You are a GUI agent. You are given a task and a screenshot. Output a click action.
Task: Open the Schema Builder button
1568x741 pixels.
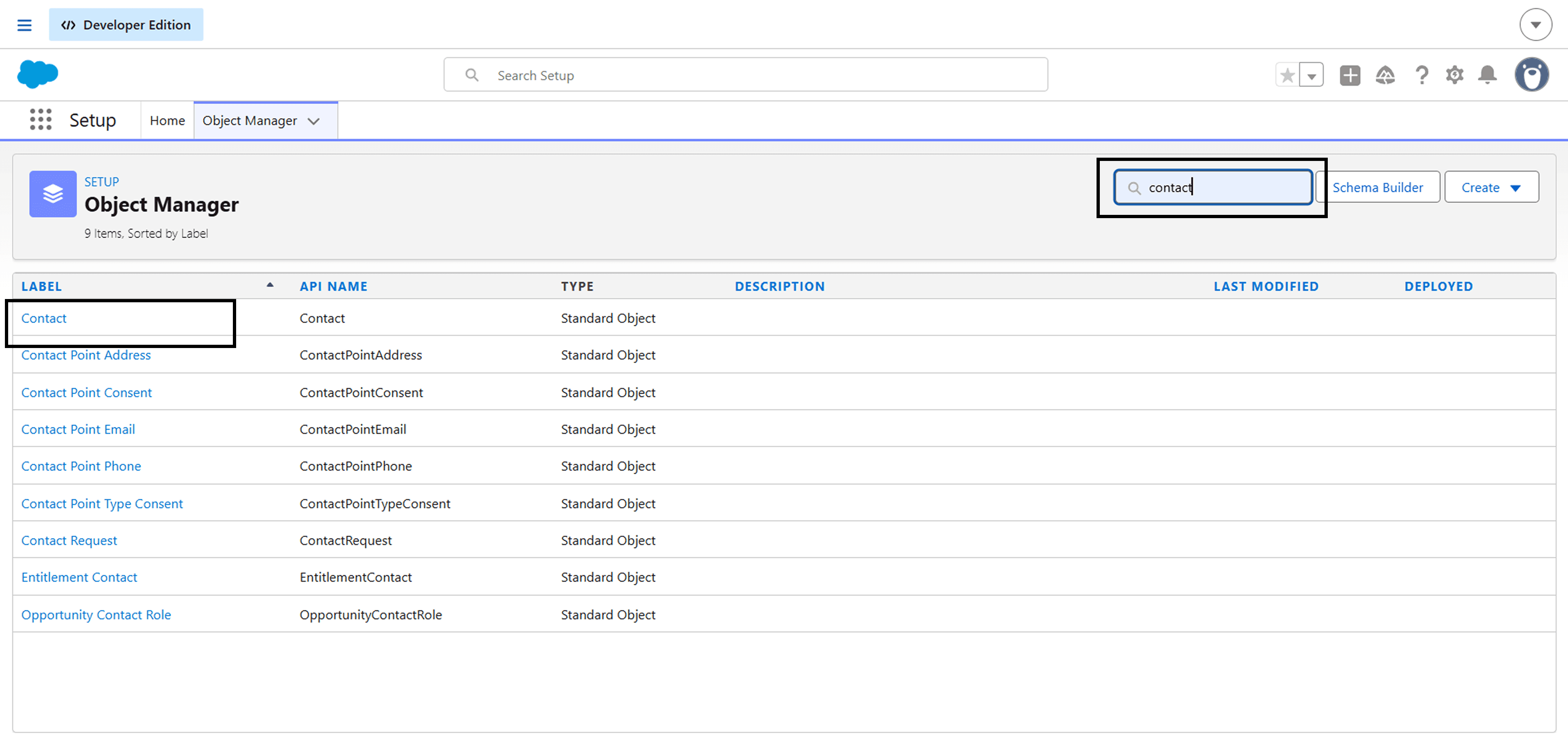1378,187
